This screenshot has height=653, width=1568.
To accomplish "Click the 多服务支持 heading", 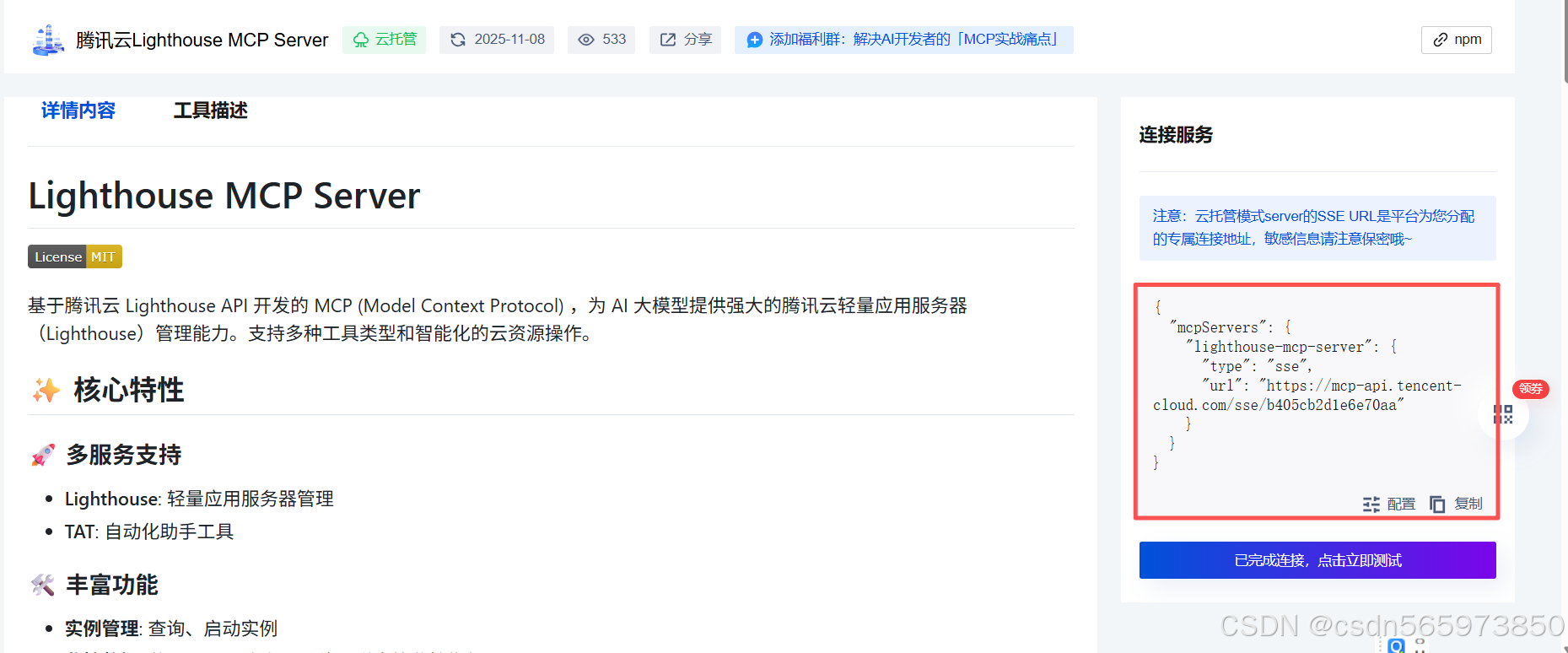I will (124, 455).
